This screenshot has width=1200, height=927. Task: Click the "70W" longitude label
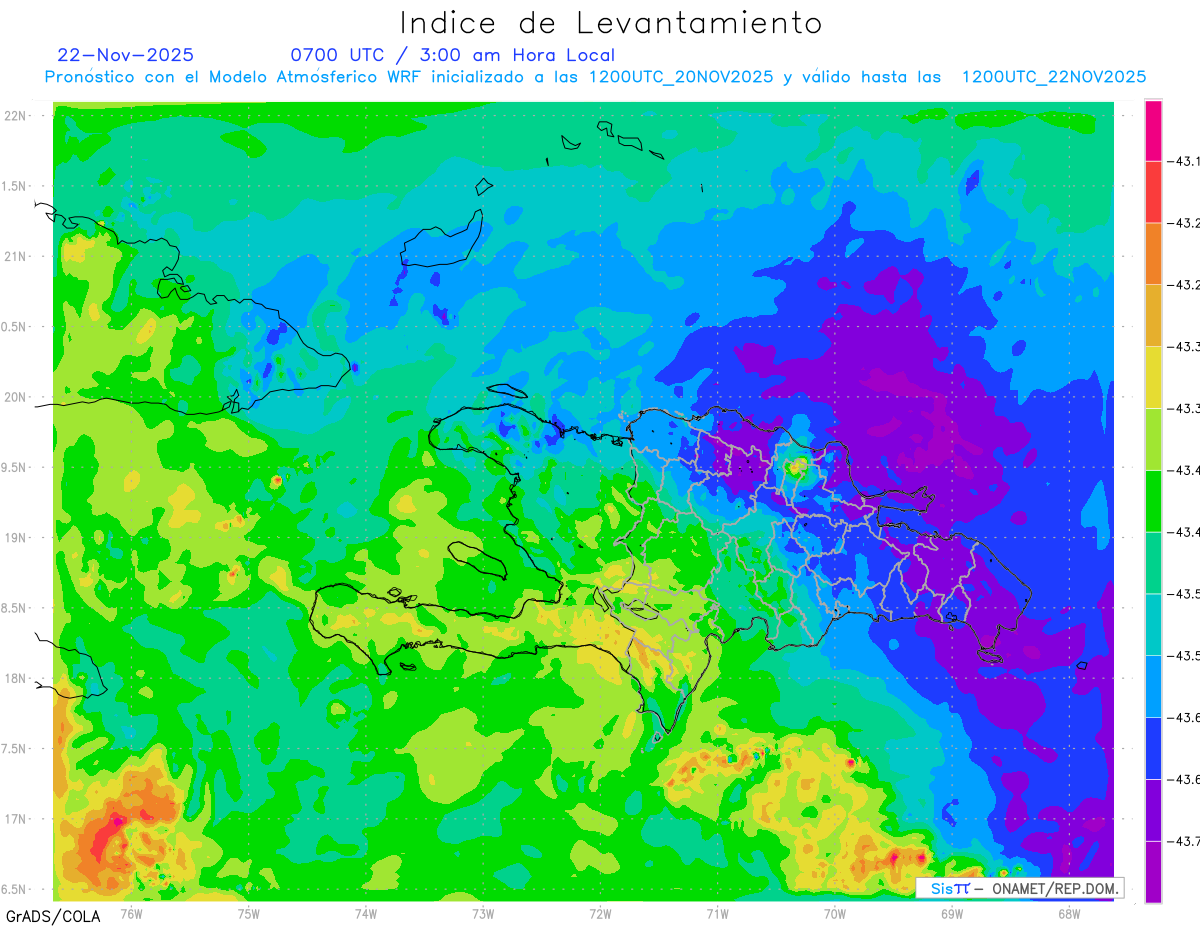(834, 912)
